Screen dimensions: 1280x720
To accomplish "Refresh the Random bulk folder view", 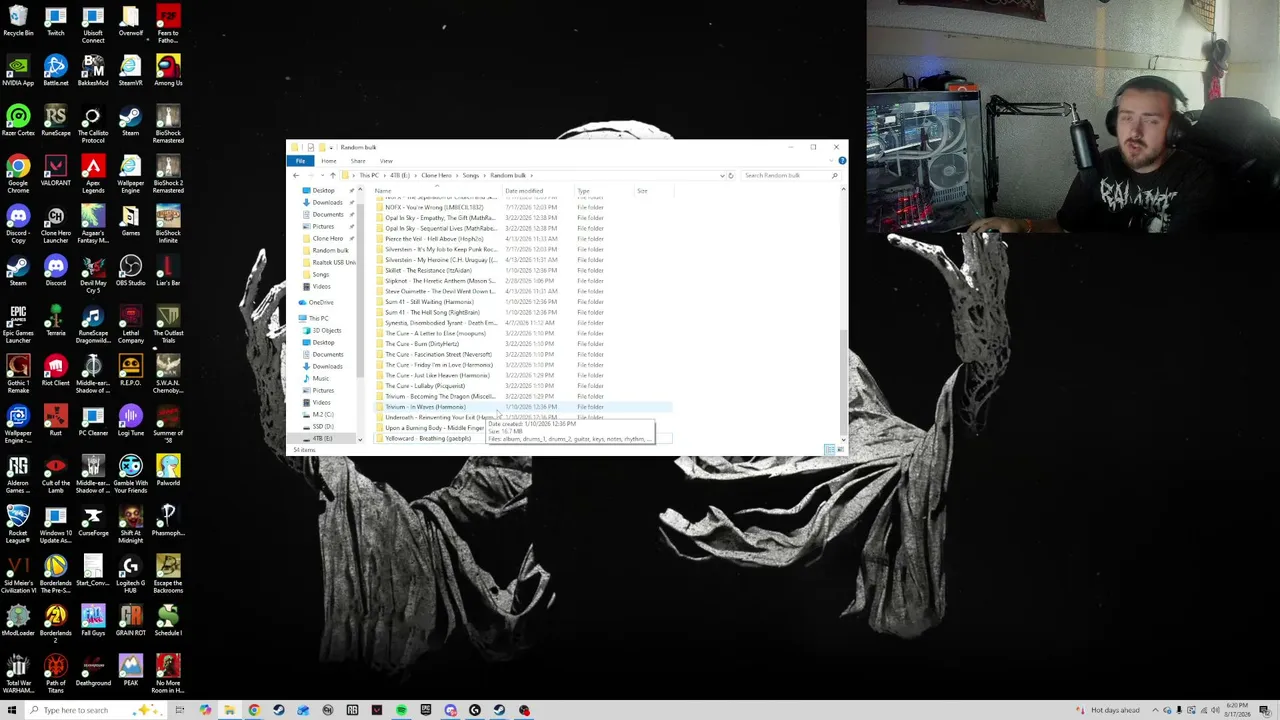I will pos(731,175).
